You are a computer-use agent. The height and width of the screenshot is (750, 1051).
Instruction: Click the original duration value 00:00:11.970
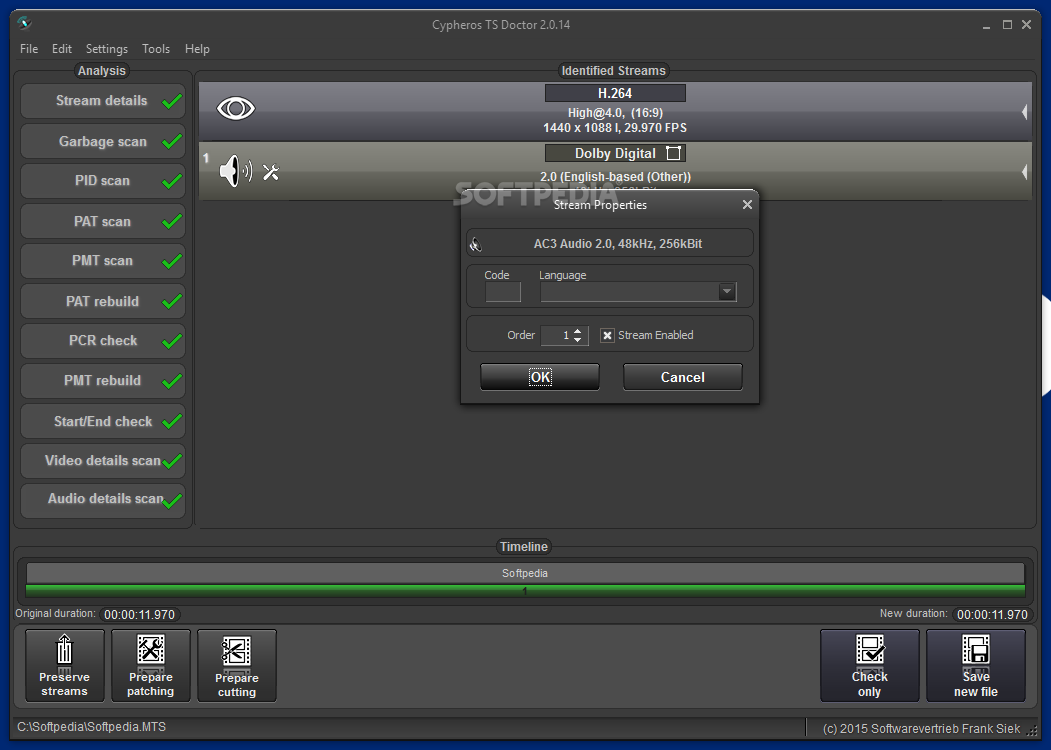(139, 615)
